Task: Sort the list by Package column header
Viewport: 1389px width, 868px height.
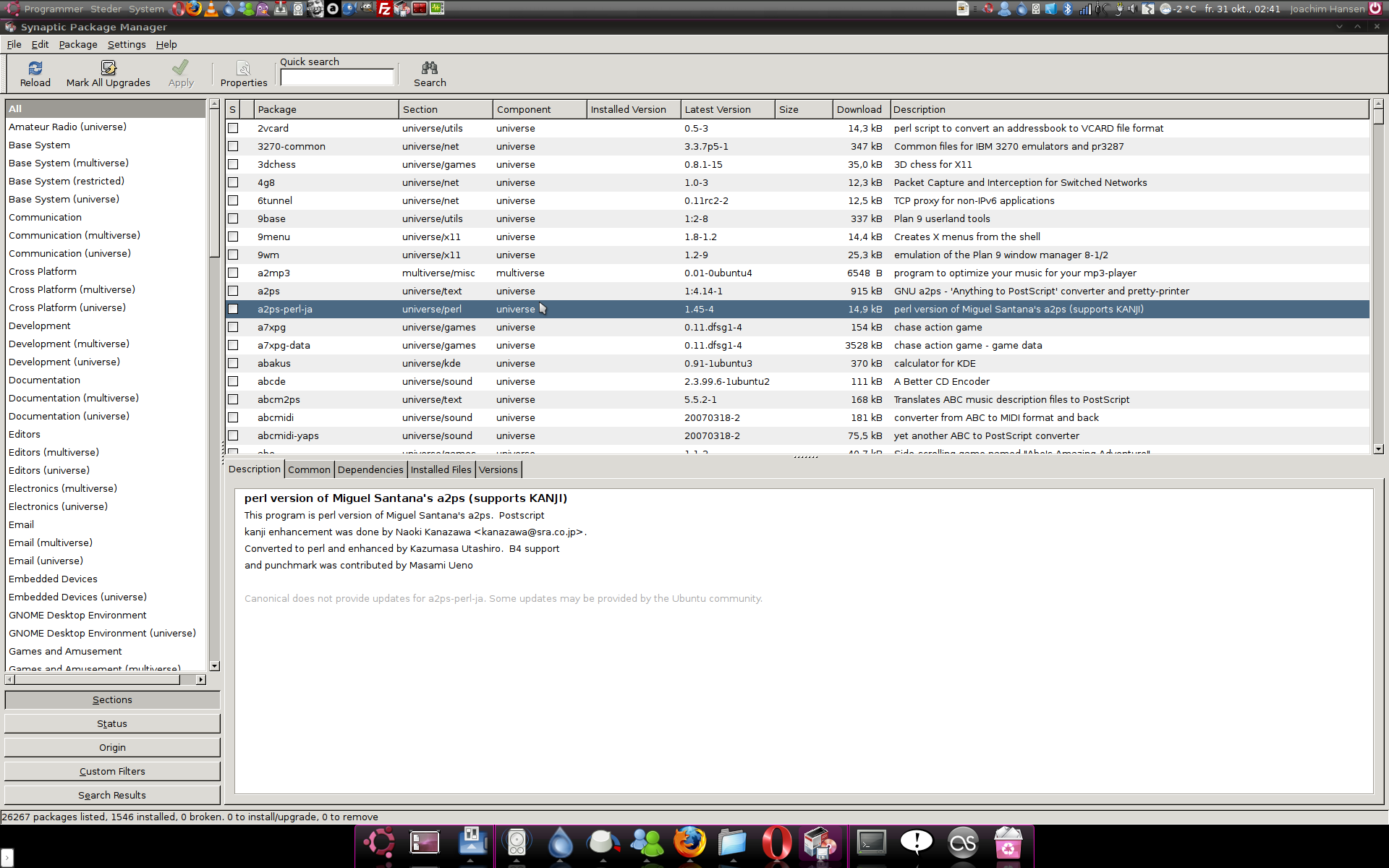Action: (x=326, y=109)
